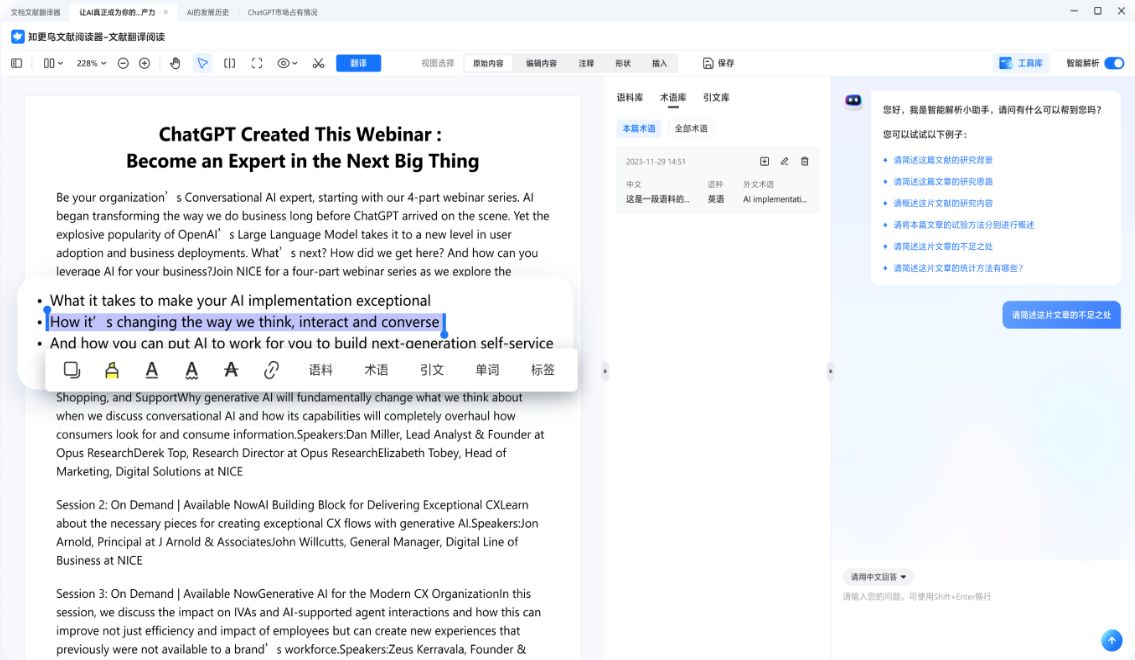Image resolution: width=1135 pixels, height=660 pixels.
Task: Click the assistant robot avatar icon
Action: tap(853, 101)
